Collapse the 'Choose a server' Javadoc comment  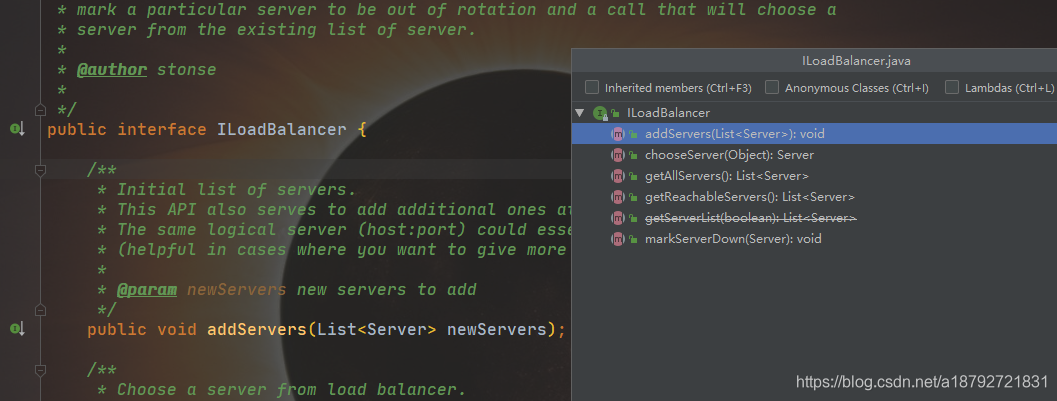click(x=40, y=370)
